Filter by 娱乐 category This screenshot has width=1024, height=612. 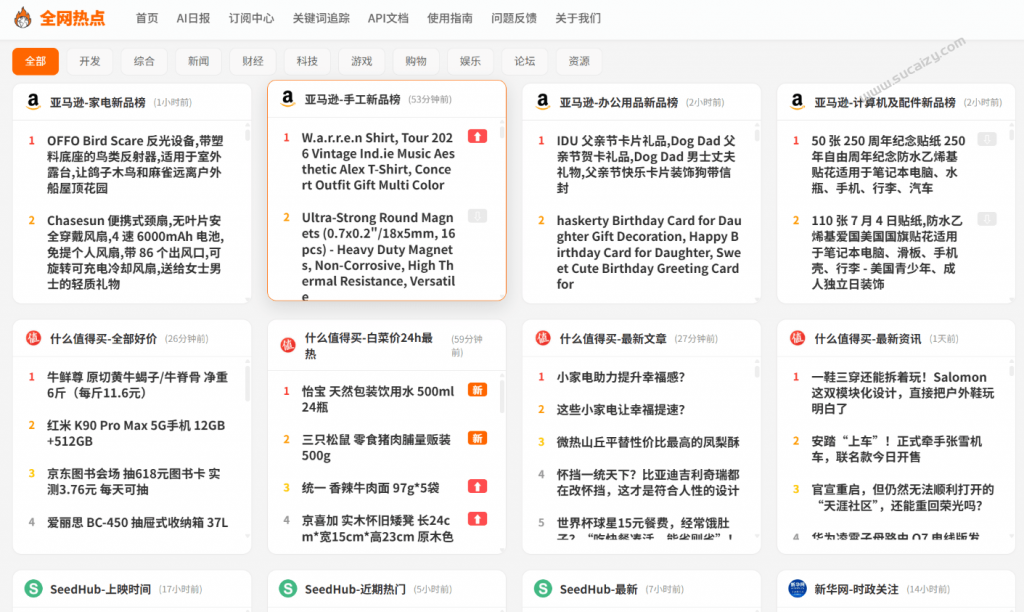point(470,61)
